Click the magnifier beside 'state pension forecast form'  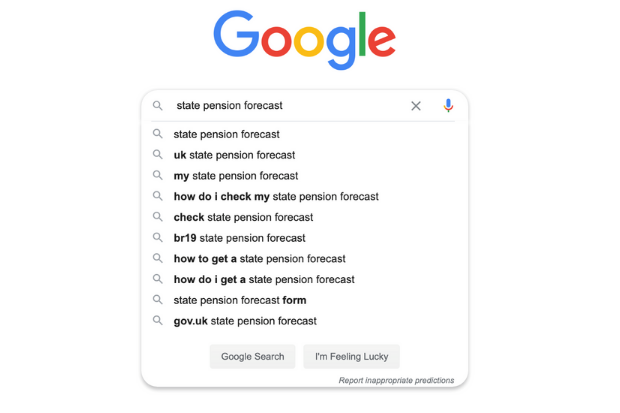tap(158, 299)
